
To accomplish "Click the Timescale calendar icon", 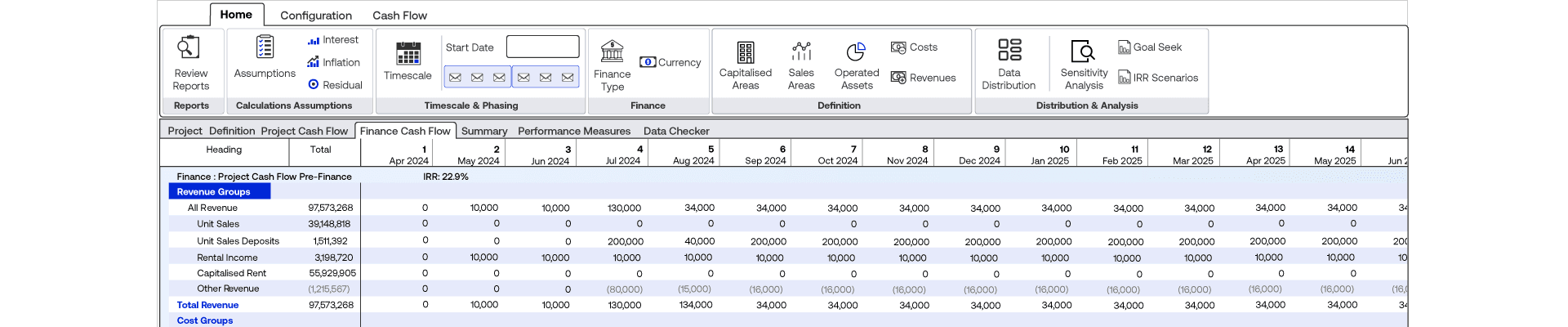I will tap(408, 54).
